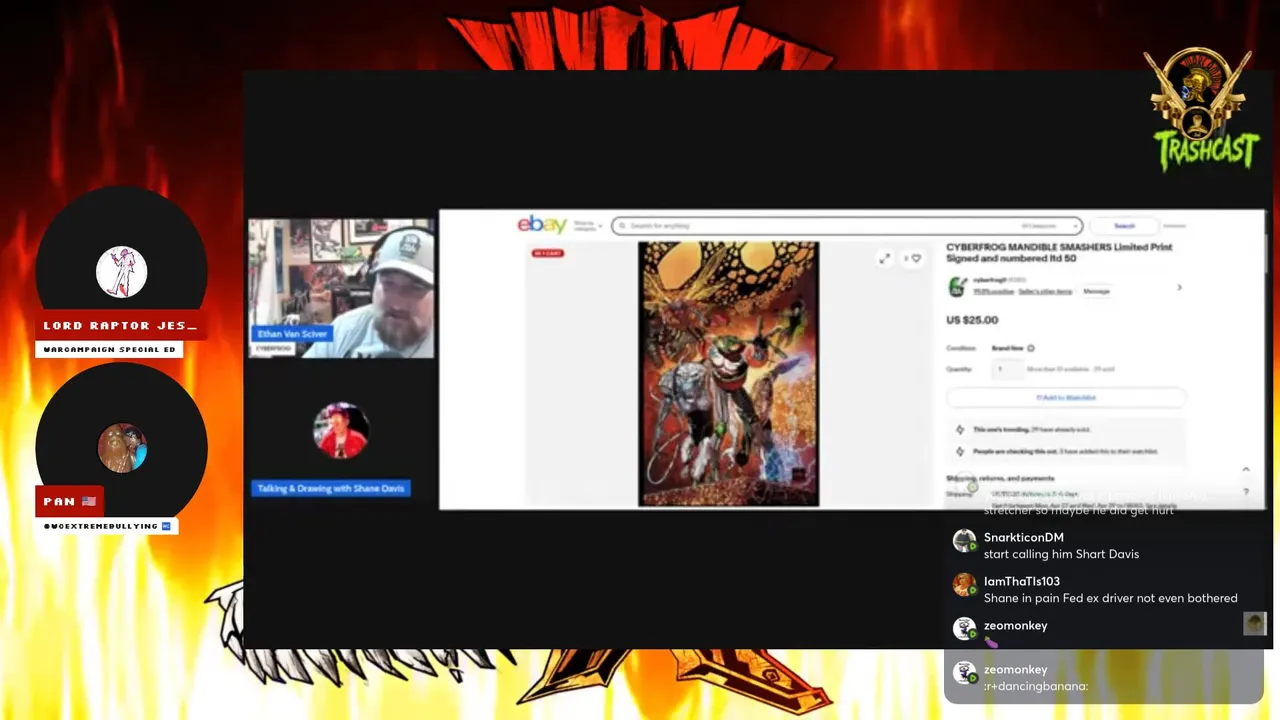Click the CYBERFROG MANDIBLE SMASHERS title
The height and width of the screenshot is (720, 1280).
point(1059,252)
